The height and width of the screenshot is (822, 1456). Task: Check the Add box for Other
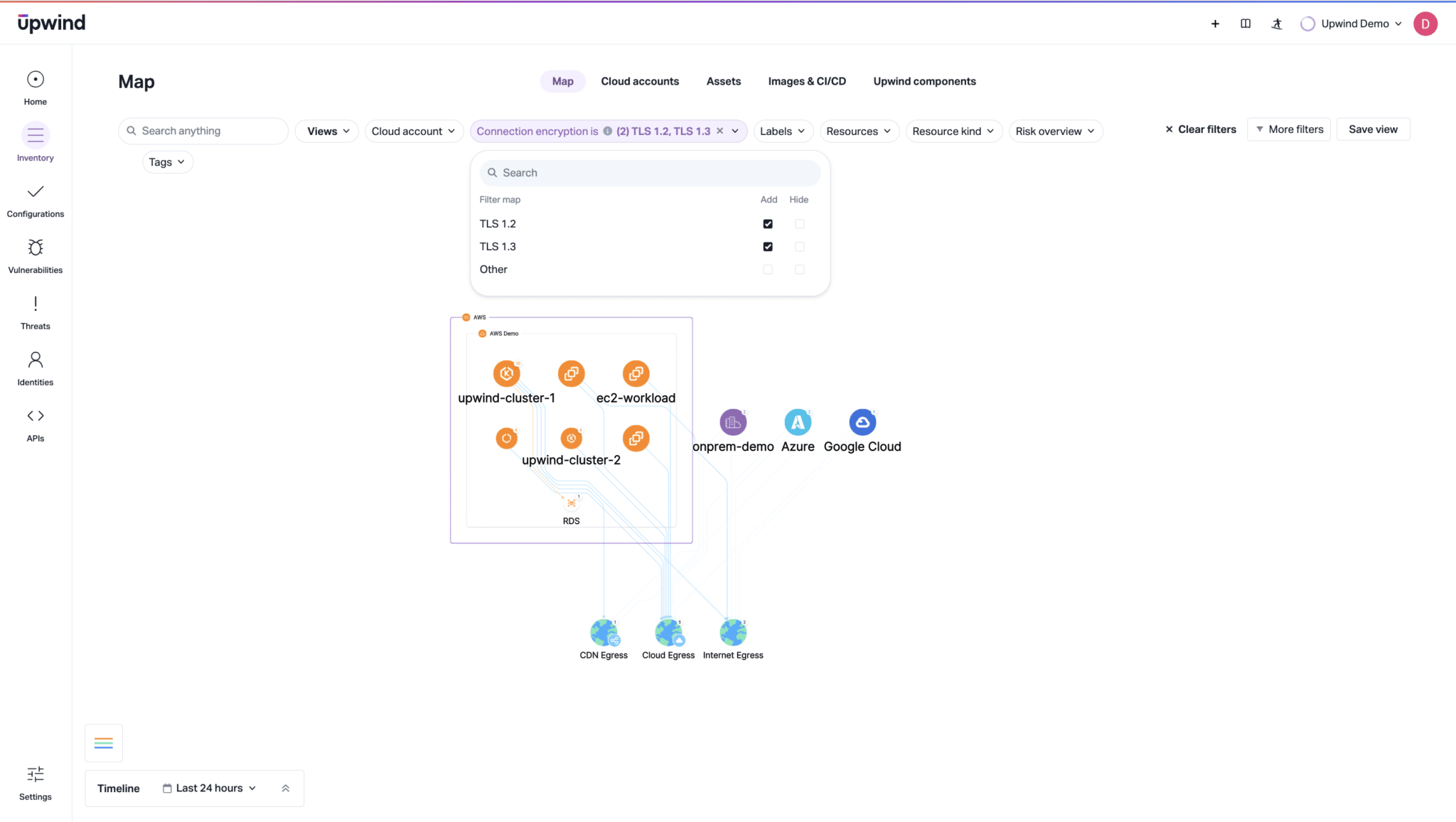point(768,269)
